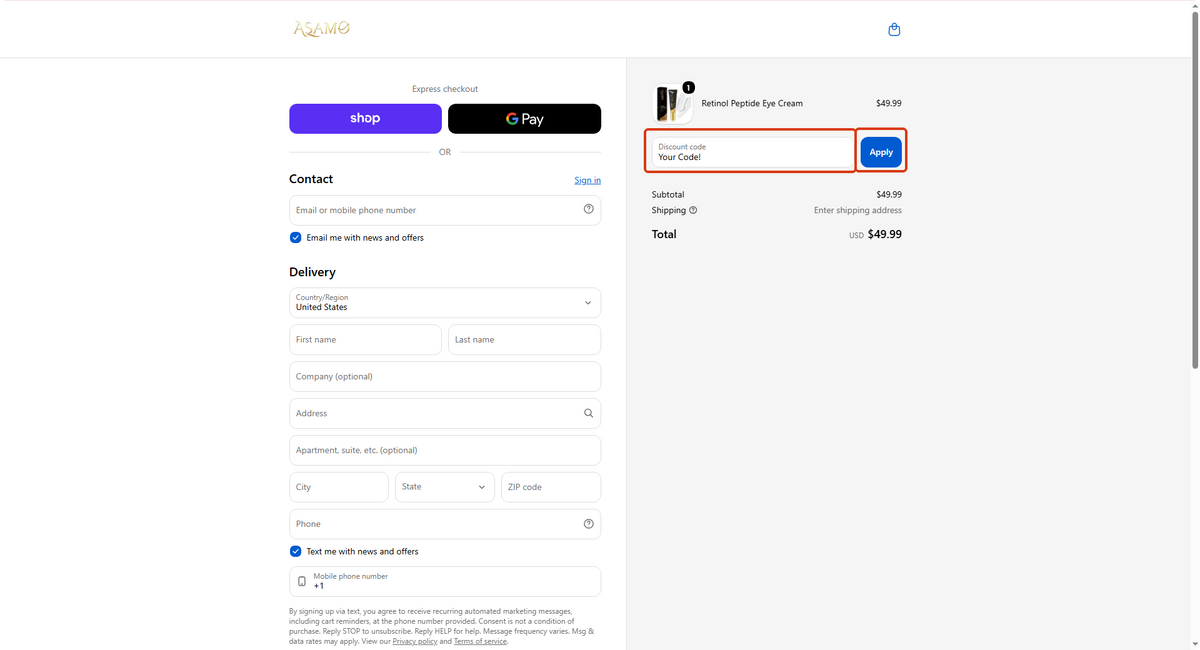Viewport: 1200px width, 650px height.
Task: Open the Retinol Peptide Eye Cream thumbnail
Action: tap(672, 104)
